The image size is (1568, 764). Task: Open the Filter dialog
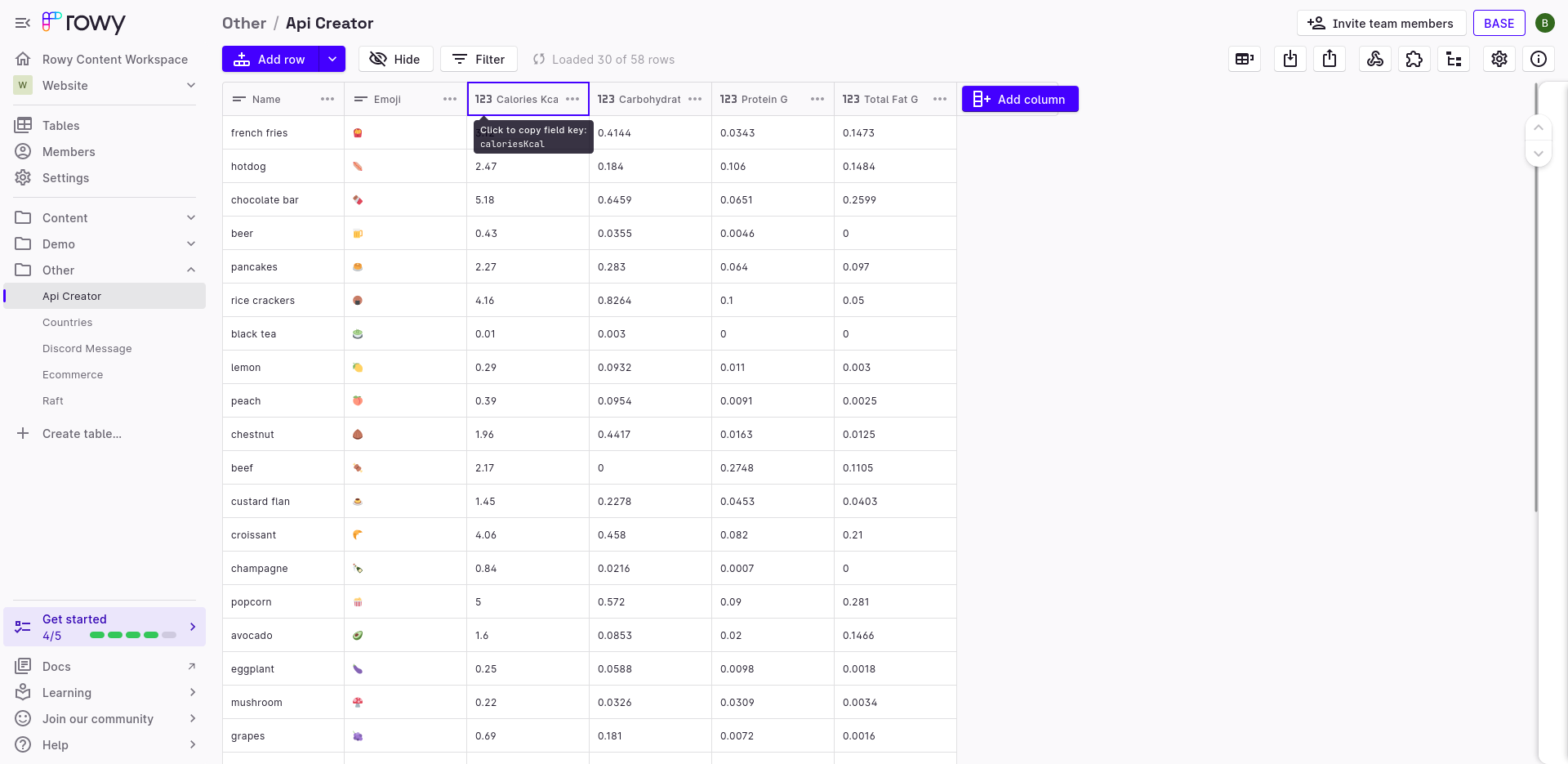point(479,59)
